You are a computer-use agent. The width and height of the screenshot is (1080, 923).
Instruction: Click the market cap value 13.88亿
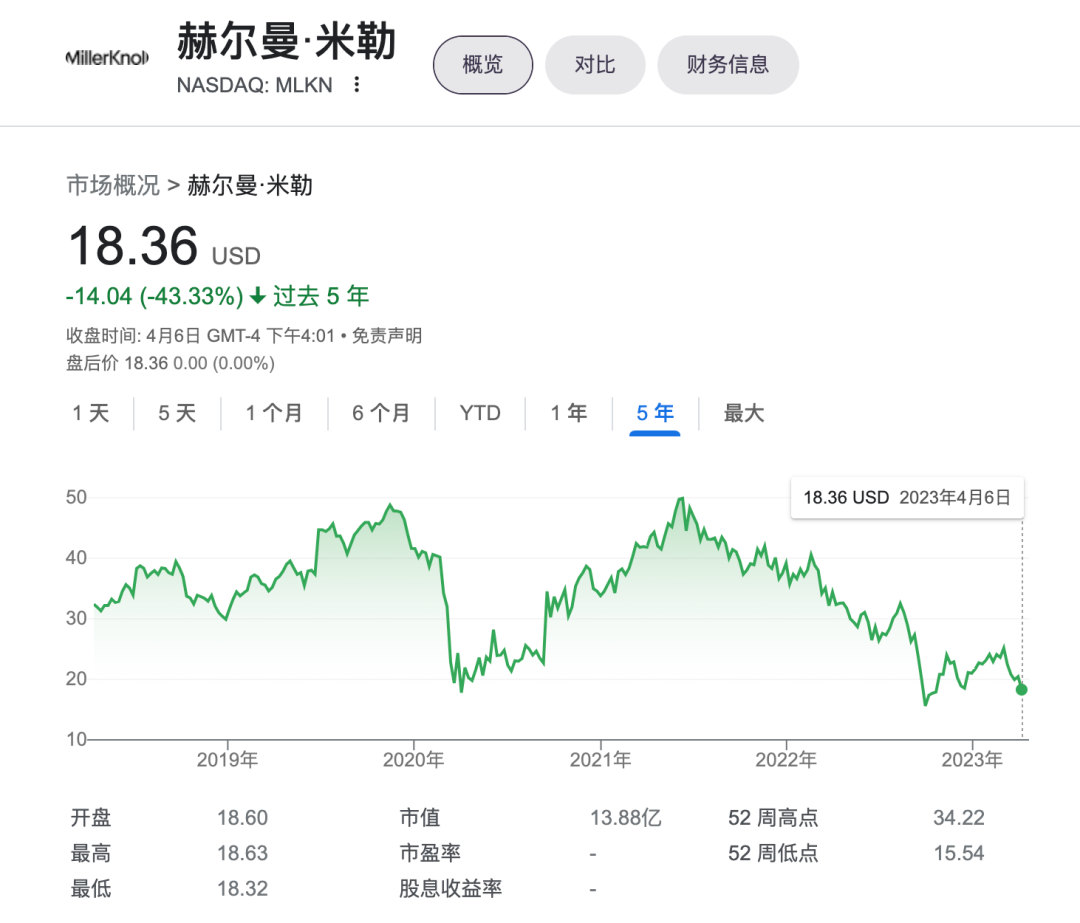pyautogui.click(x=625, y=818)
